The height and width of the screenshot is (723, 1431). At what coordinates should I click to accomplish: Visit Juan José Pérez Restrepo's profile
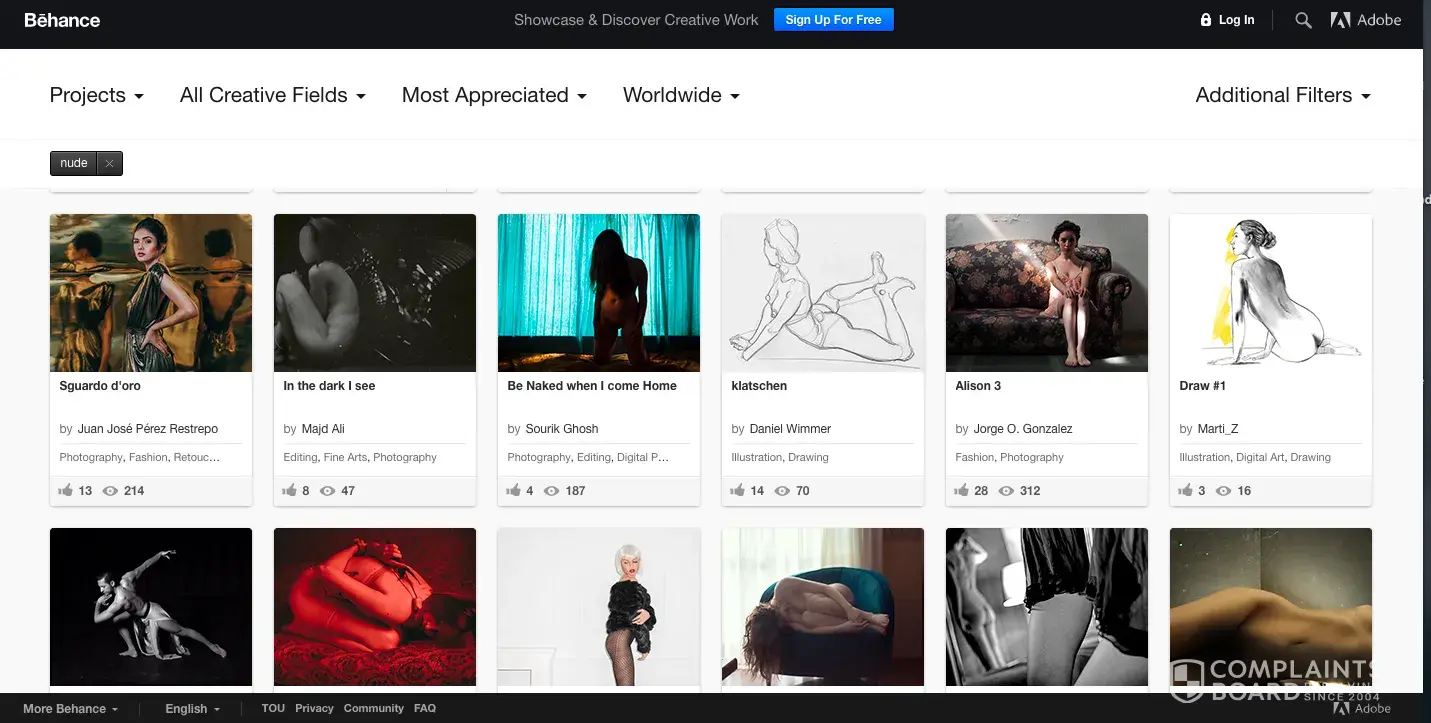click(x=148, y=429)
